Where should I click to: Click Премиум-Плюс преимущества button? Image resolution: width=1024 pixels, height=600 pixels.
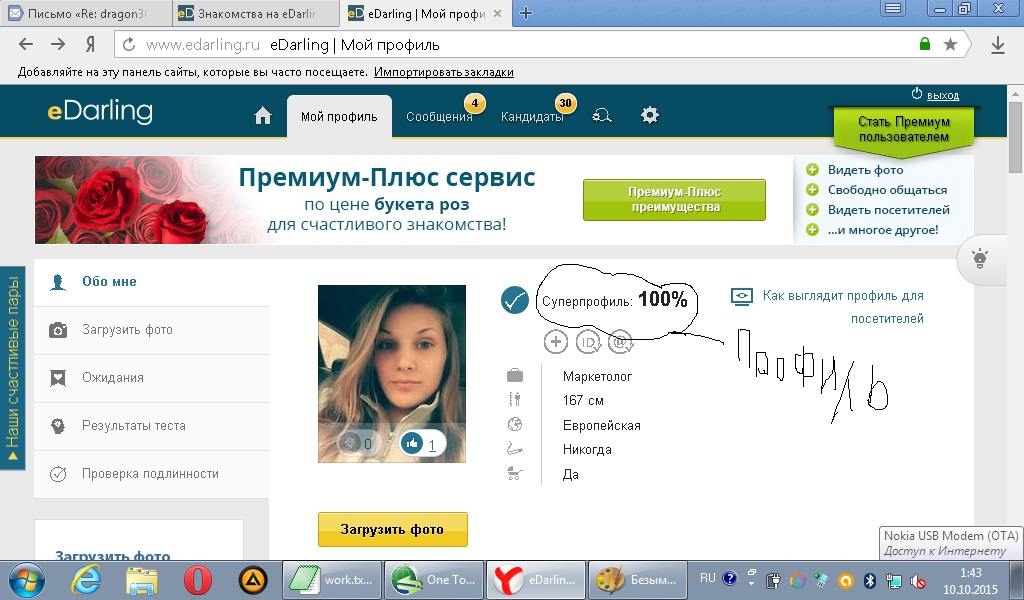(674, 200)
